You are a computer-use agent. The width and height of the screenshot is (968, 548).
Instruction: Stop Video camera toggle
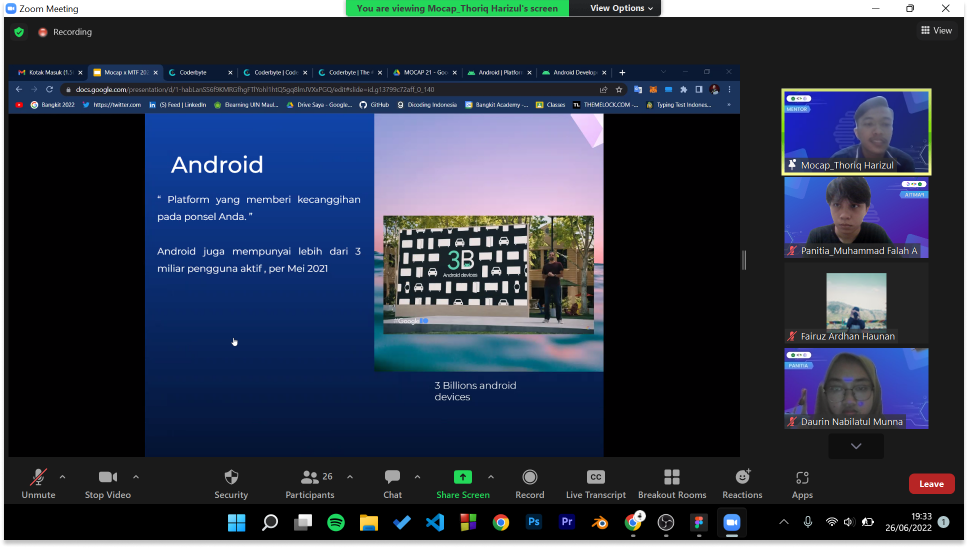pyautogui.click(x=108, y=484)
